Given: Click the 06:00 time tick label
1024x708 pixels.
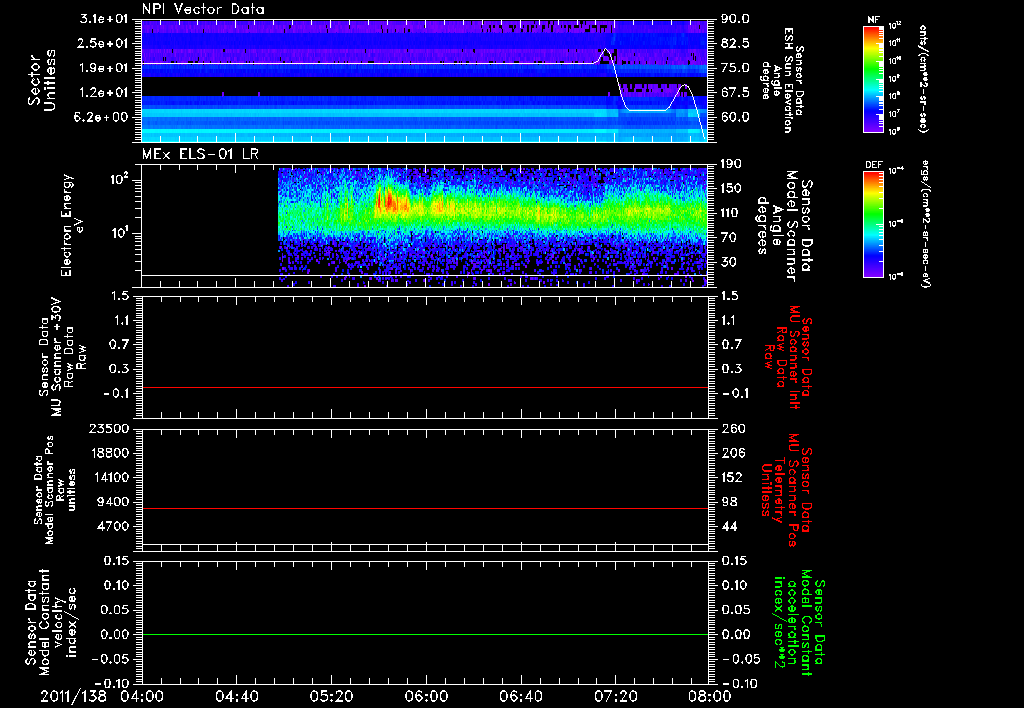Looking at the screenshot, I should 426,696.
